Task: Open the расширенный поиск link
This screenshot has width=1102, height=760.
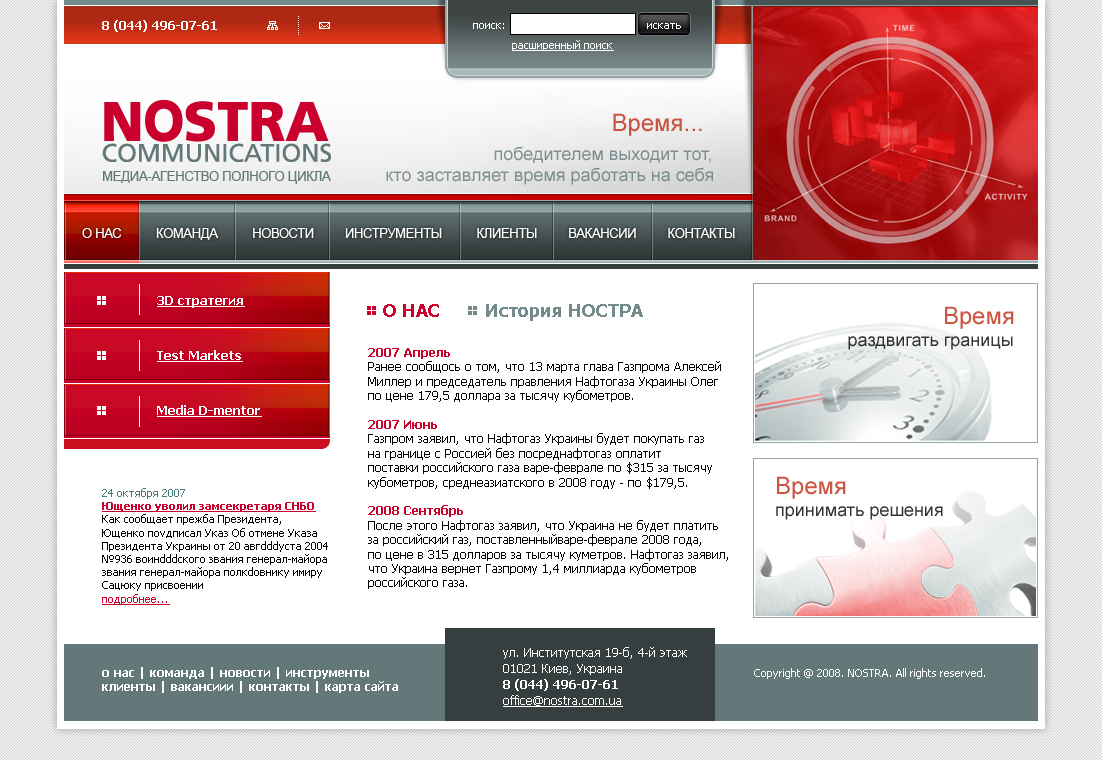Action: [562, 46]
